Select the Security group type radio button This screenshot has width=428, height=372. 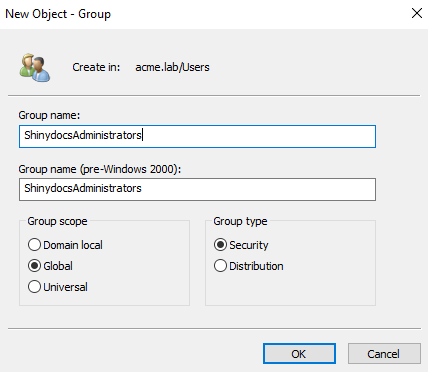pos(220,245)
